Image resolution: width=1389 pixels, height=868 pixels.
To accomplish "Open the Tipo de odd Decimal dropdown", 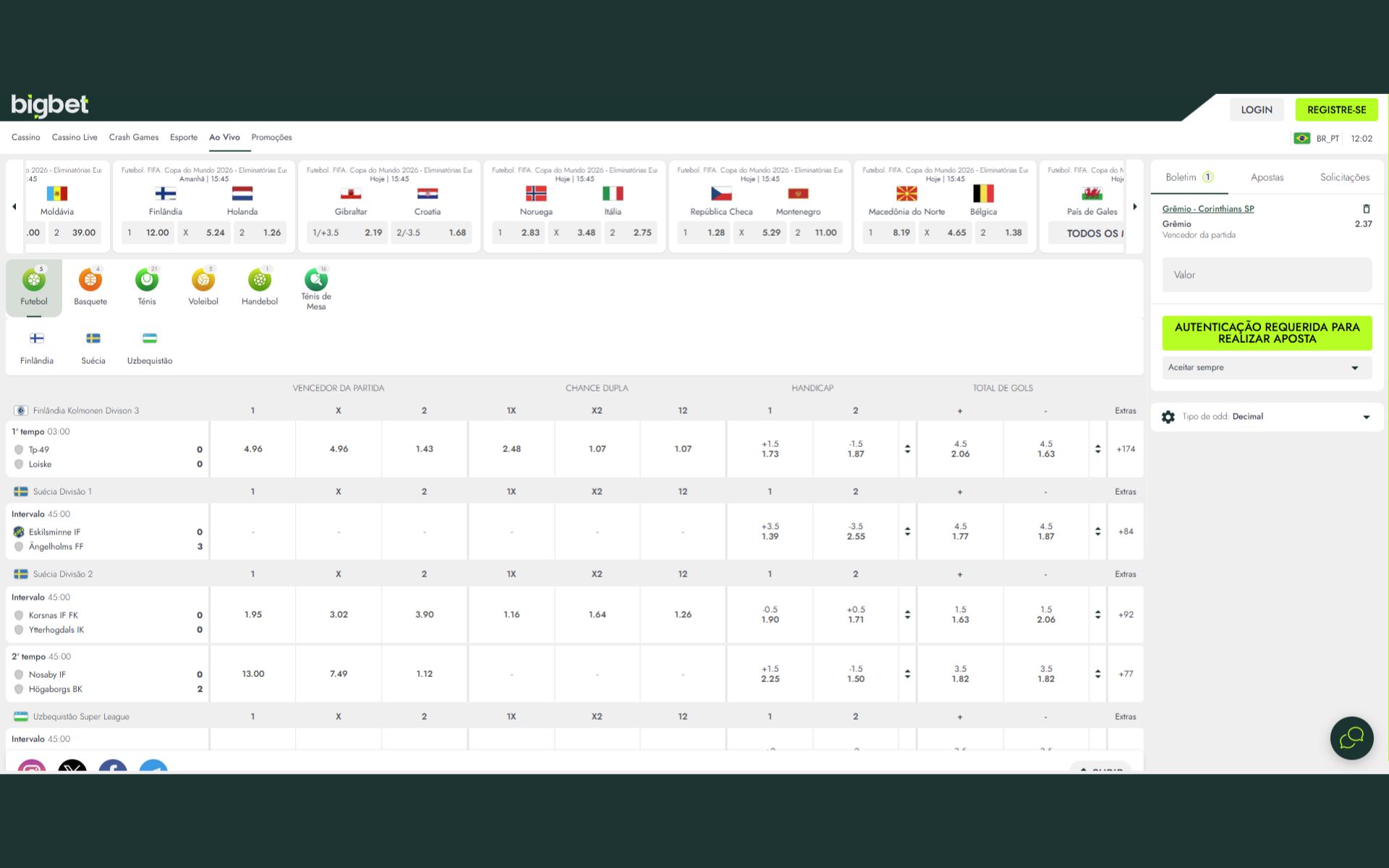I will coord(1266,417).
